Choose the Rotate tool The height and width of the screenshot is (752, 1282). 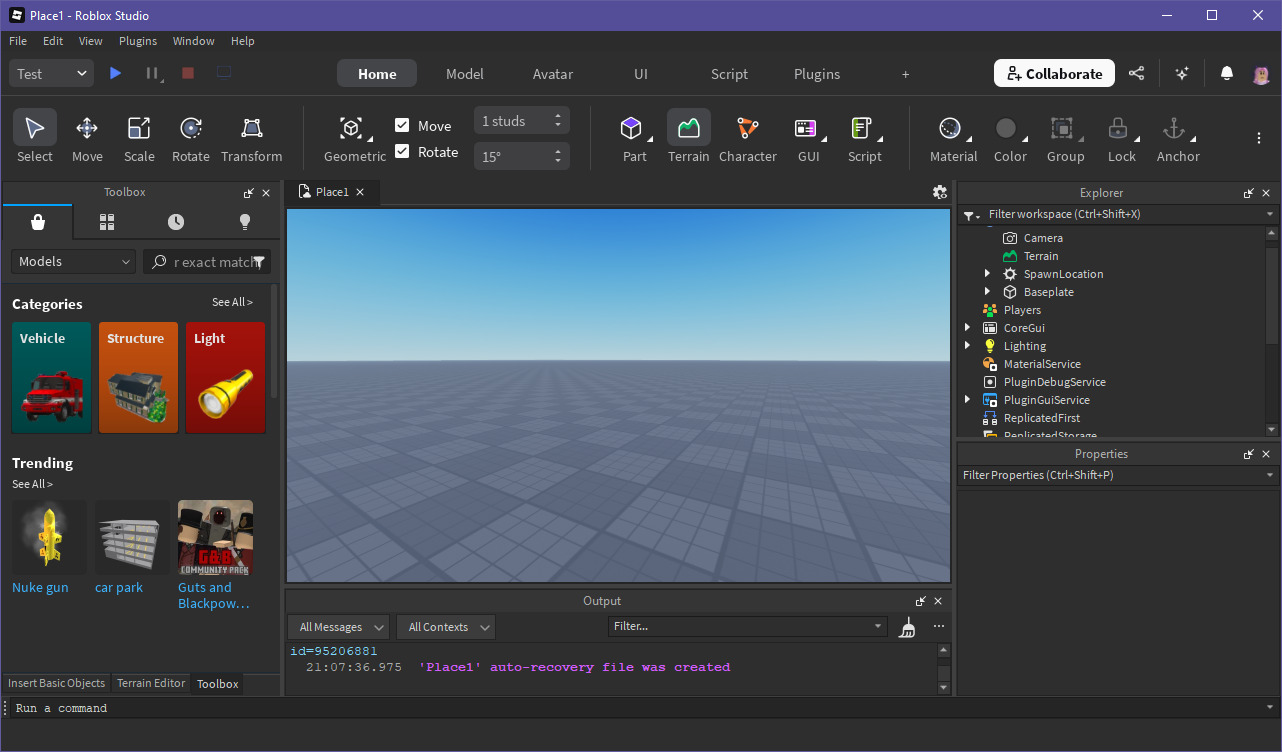pos(191,138)
